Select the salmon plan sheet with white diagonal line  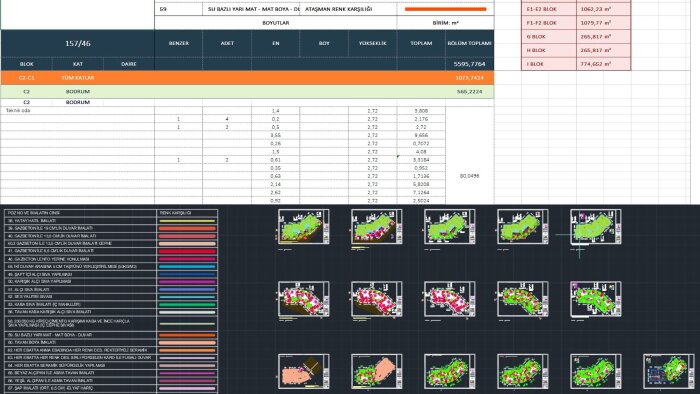pos(304,371)
